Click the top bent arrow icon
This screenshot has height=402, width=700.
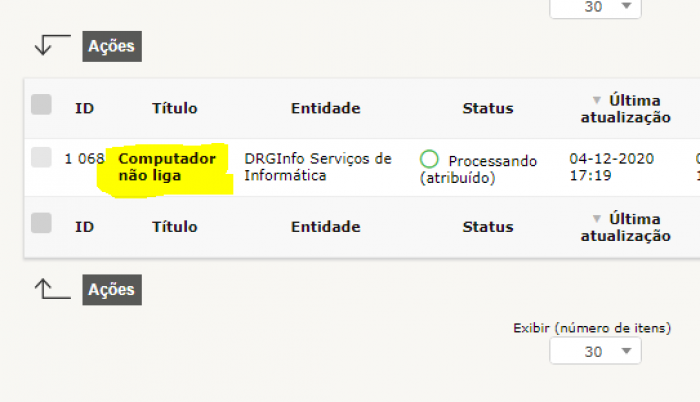tap(51, 45)
